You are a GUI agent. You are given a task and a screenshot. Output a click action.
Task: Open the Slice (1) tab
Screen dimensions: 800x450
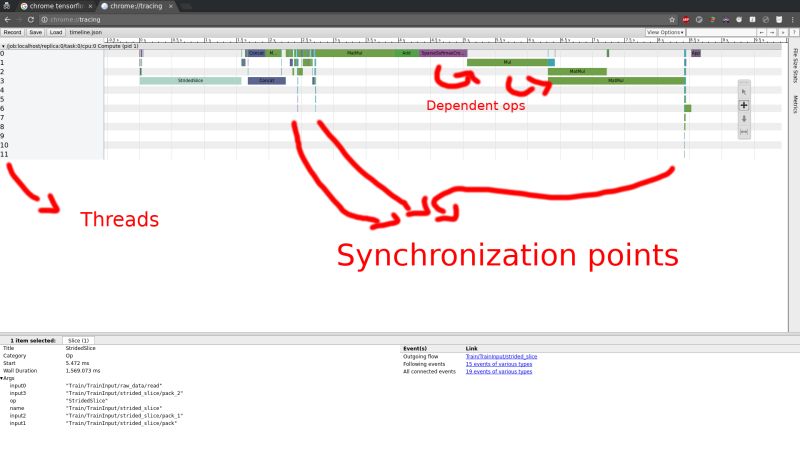(79, 340)
